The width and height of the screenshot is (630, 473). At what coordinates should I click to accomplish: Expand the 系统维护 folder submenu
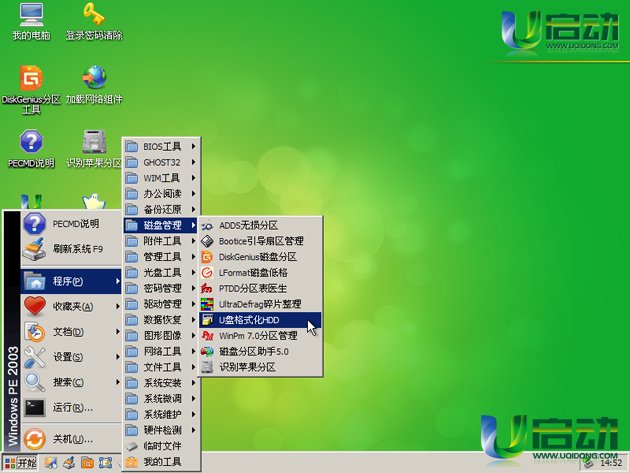pyautogui.click(x=161, y=414)
